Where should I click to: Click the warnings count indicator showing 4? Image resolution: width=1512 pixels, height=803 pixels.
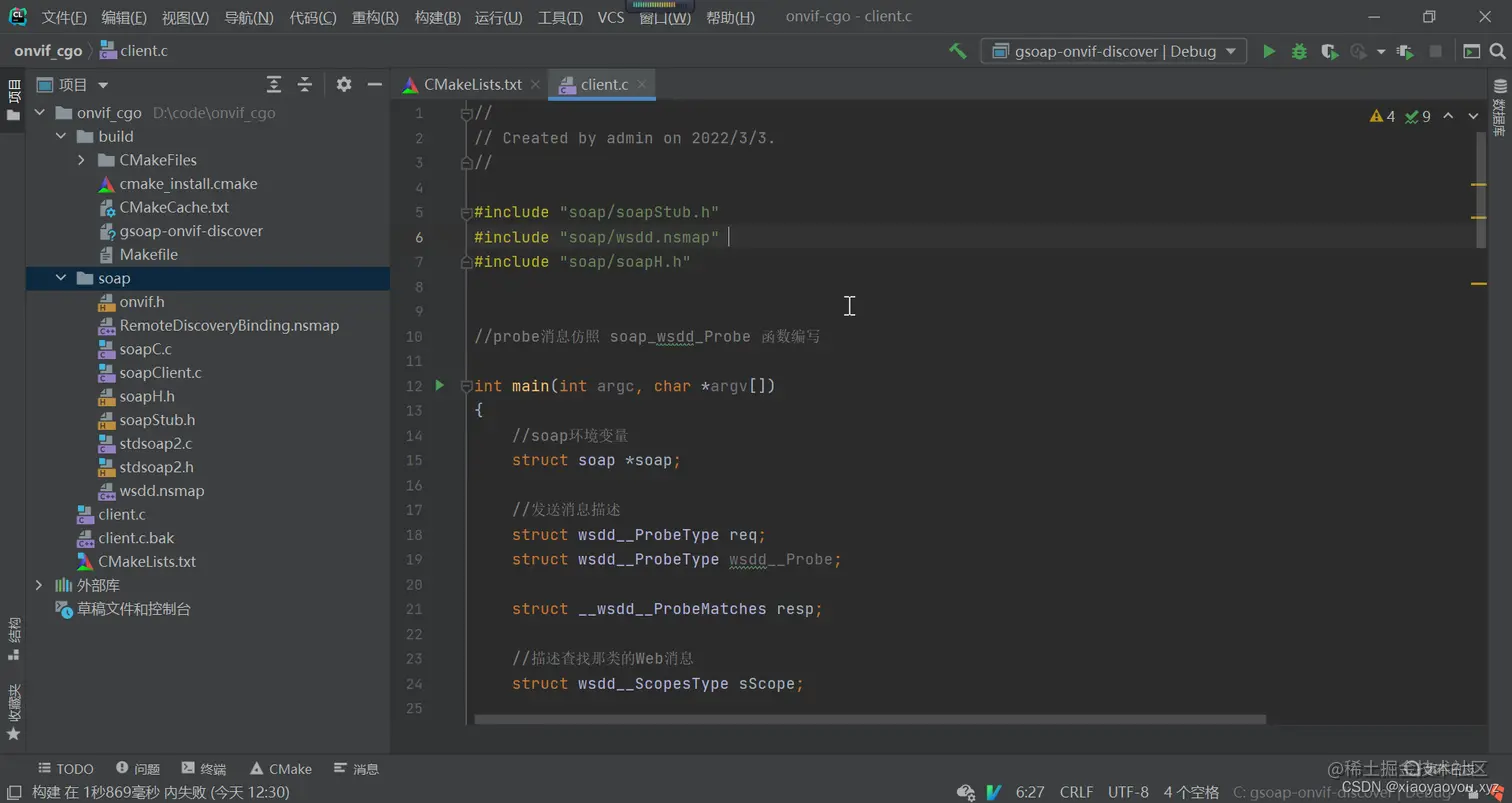point(1382,116)
